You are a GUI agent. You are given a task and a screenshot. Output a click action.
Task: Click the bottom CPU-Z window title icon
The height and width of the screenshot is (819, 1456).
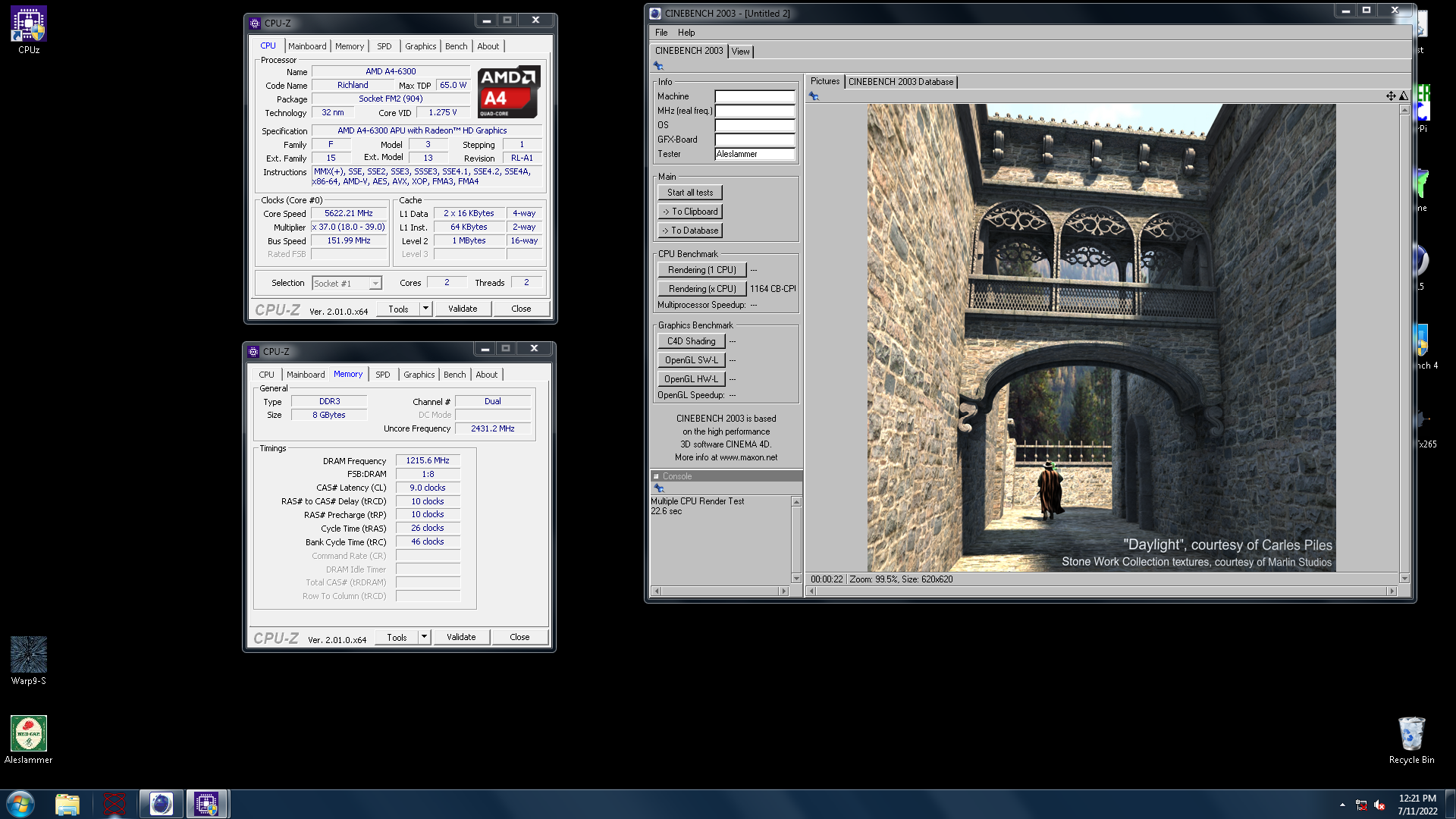(x=253, y=352)
